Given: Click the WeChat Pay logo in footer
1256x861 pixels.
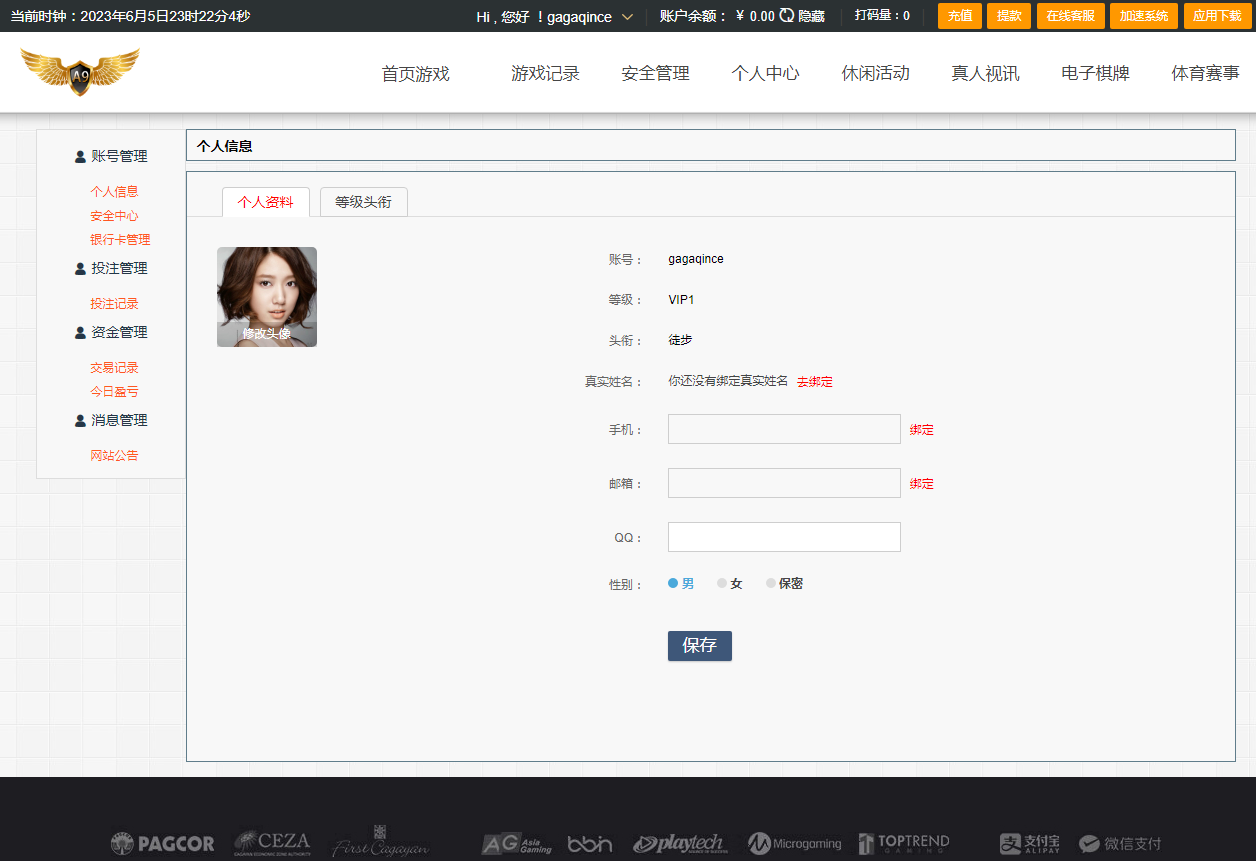Looking at the screenshot, I should click(x=1120, y=844).
